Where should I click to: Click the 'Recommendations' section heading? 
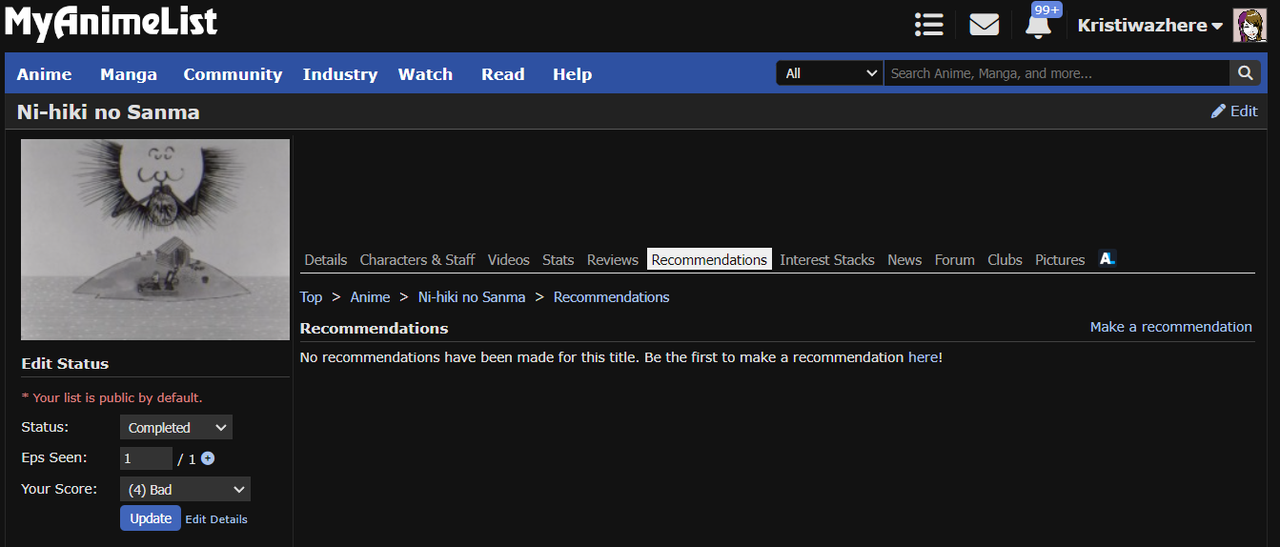pos(374,328)
